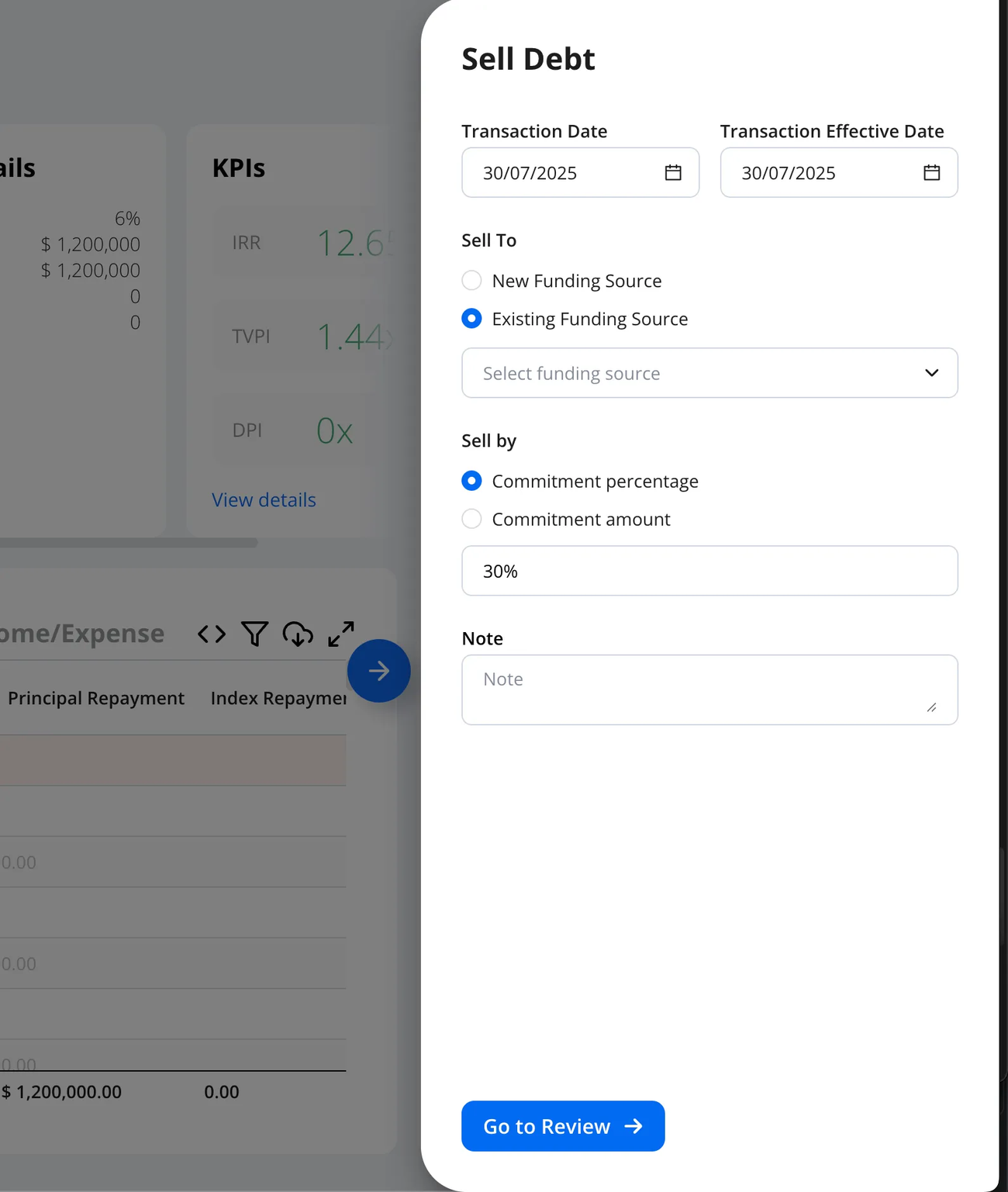The image size is (1008, 1192).
Task: Click the Transaction Date input field
Action: pos(580,172)
